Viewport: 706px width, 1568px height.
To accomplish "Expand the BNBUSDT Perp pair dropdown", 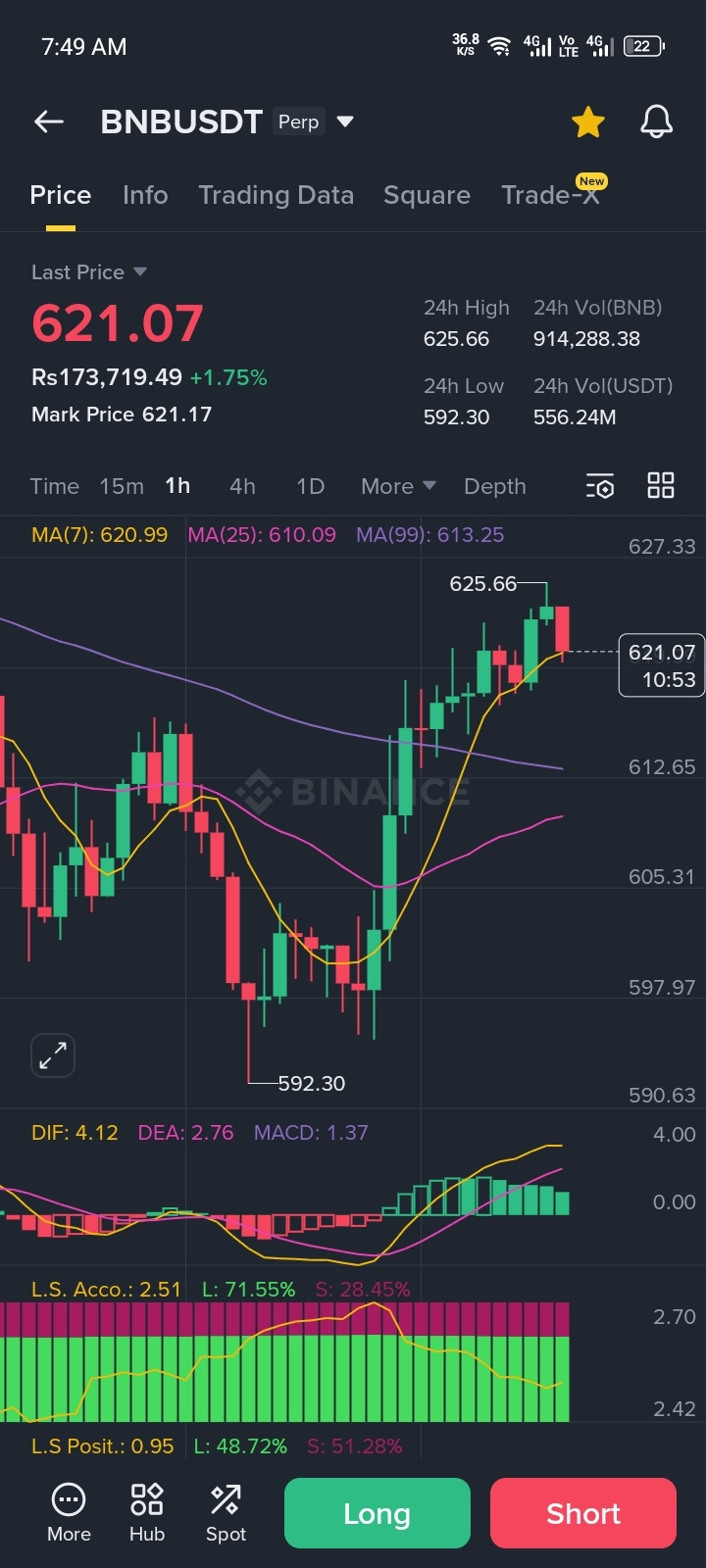I will pos(345,122).
